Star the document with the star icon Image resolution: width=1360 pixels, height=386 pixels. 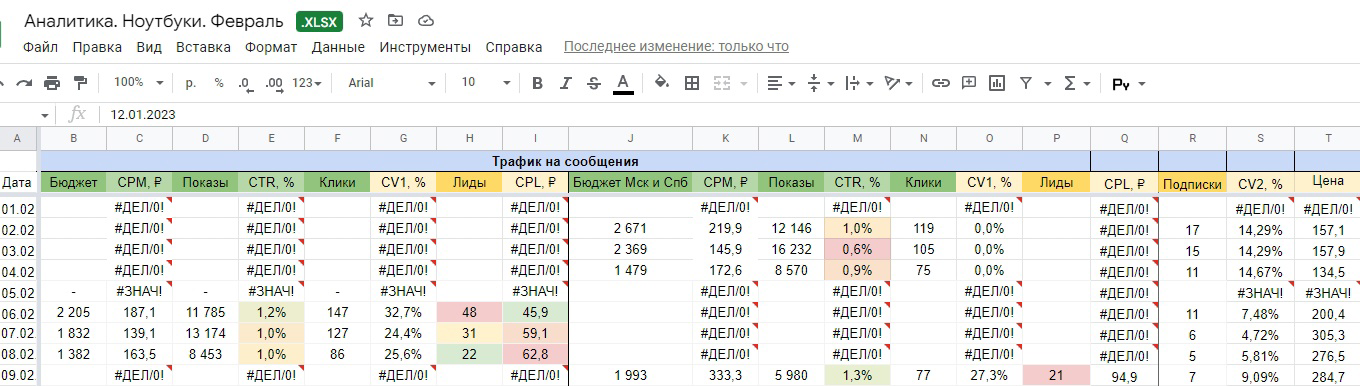point(366,20)
